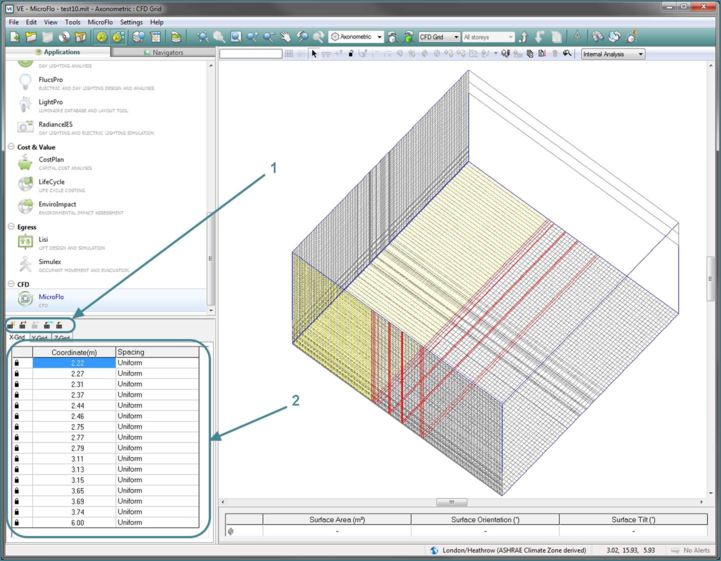Open the RadianceIES lighting simulation
The image size is (721, 561).
tap(55, 125)
